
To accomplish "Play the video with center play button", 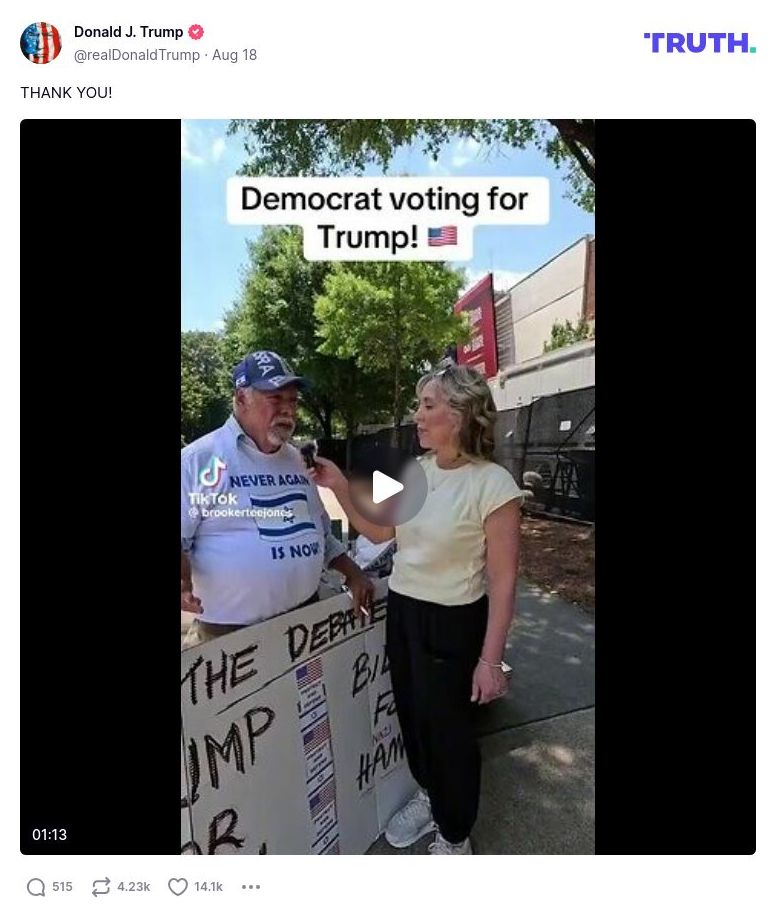I will 388,487.
